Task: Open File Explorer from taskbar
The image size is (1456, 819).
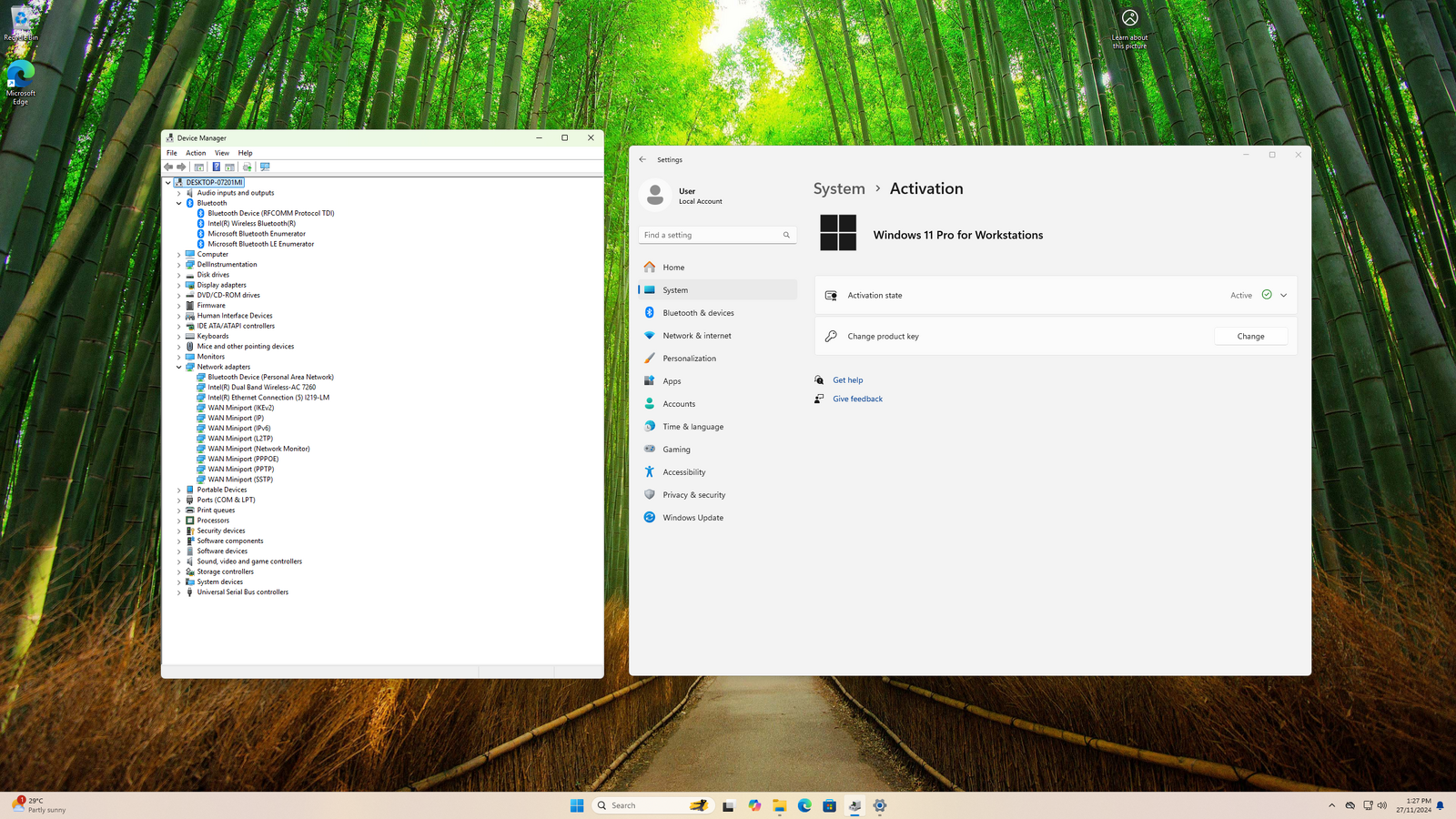Action: point(780,805)
